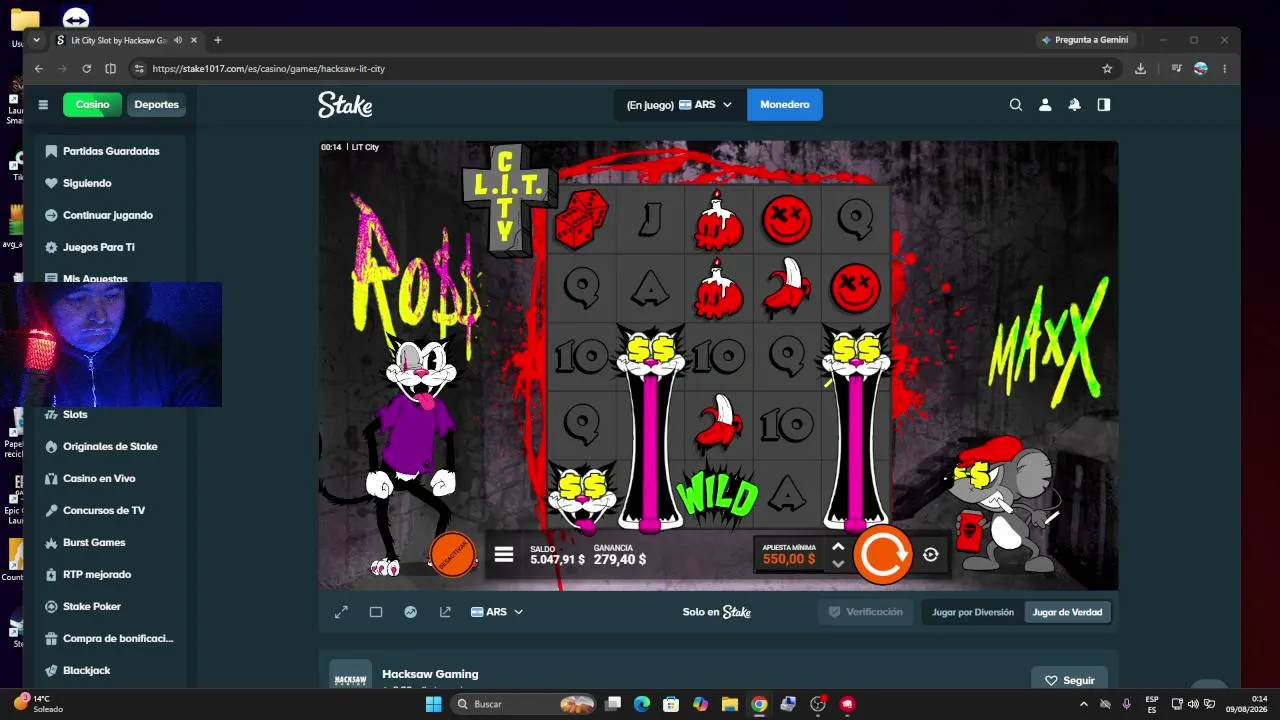
Task: Open File Explorer from taskbar
Action: coord(729,704)
